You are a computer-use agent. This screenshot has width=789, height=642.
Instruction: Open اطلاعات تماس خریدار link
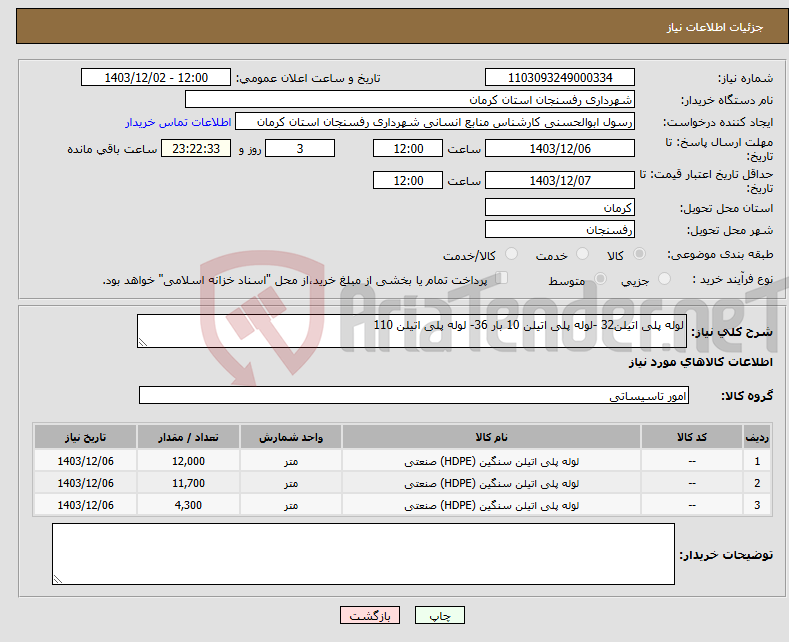pos(178,122)
